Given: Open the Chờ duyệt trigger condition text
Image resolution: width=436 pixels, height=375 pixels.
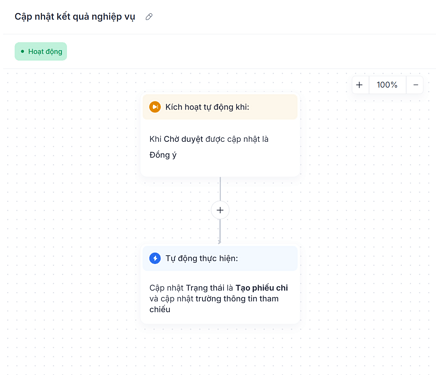Looking at the screenshot, I should (x=209, y=139).
